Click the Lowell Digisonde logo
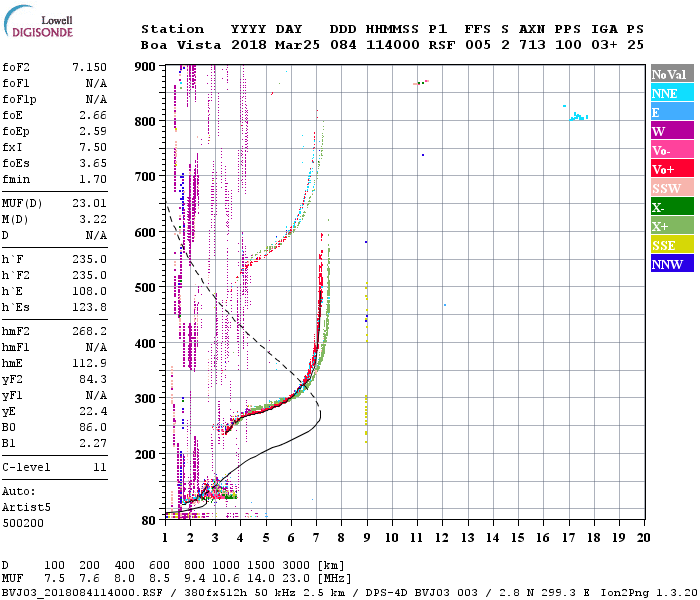Screen dimensions: 700x600 38,21
